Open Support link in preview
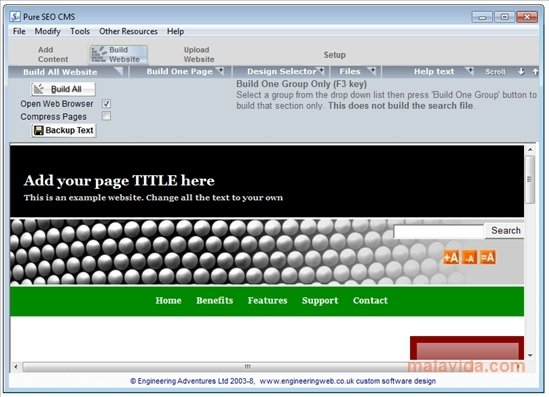549x397 pixels. click(x=320, y=300)
